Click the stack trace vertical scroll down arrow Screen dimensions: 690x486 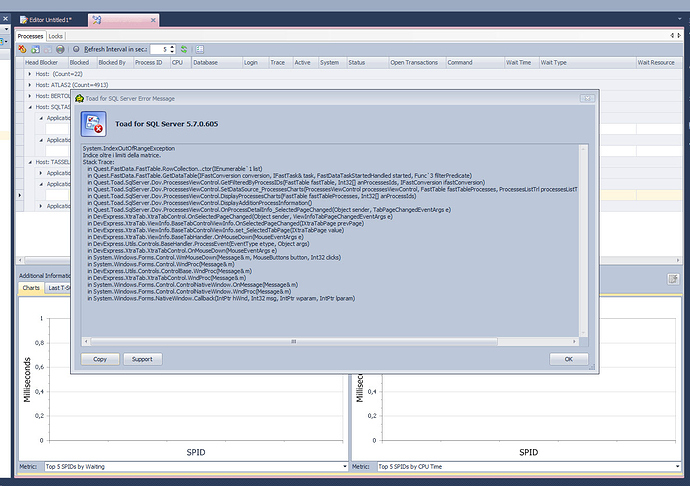point(584,333)
